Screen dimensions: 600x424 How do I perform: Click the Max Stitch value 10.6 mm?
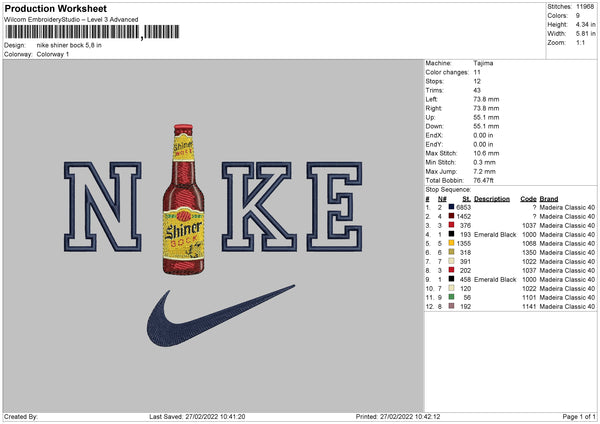486,153
